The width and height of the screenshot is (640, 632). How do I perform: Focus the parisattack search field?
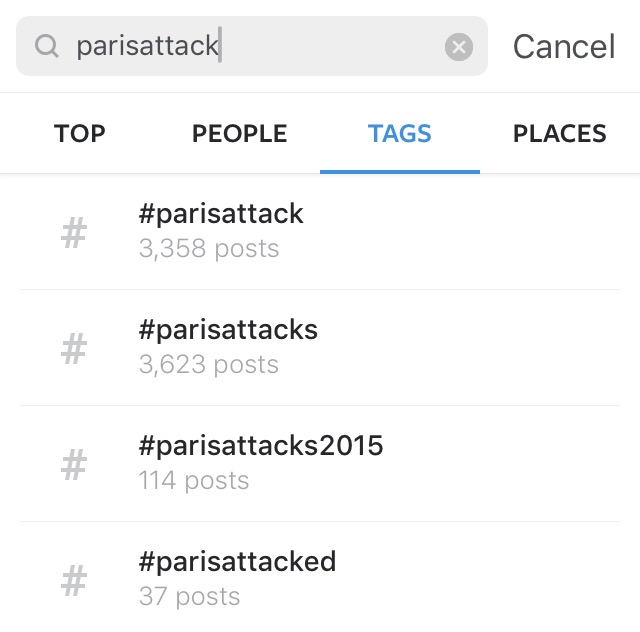pos(250,46)
